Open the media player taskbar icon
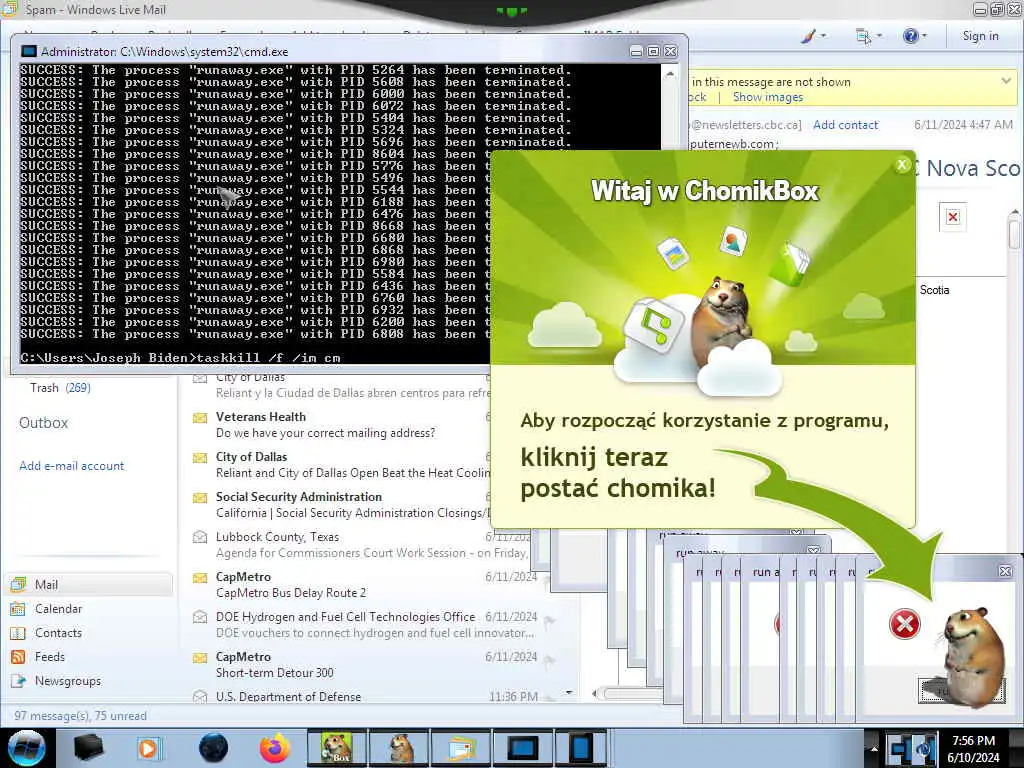 pos(148,748)
